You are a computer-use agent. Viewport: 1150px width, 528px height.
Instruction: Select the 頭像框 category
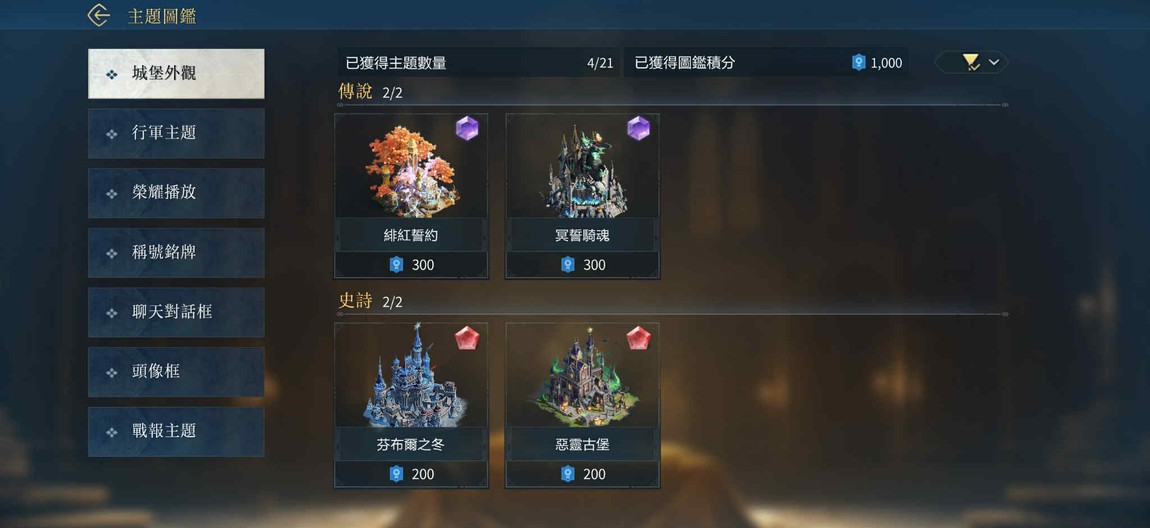point(176,372)
